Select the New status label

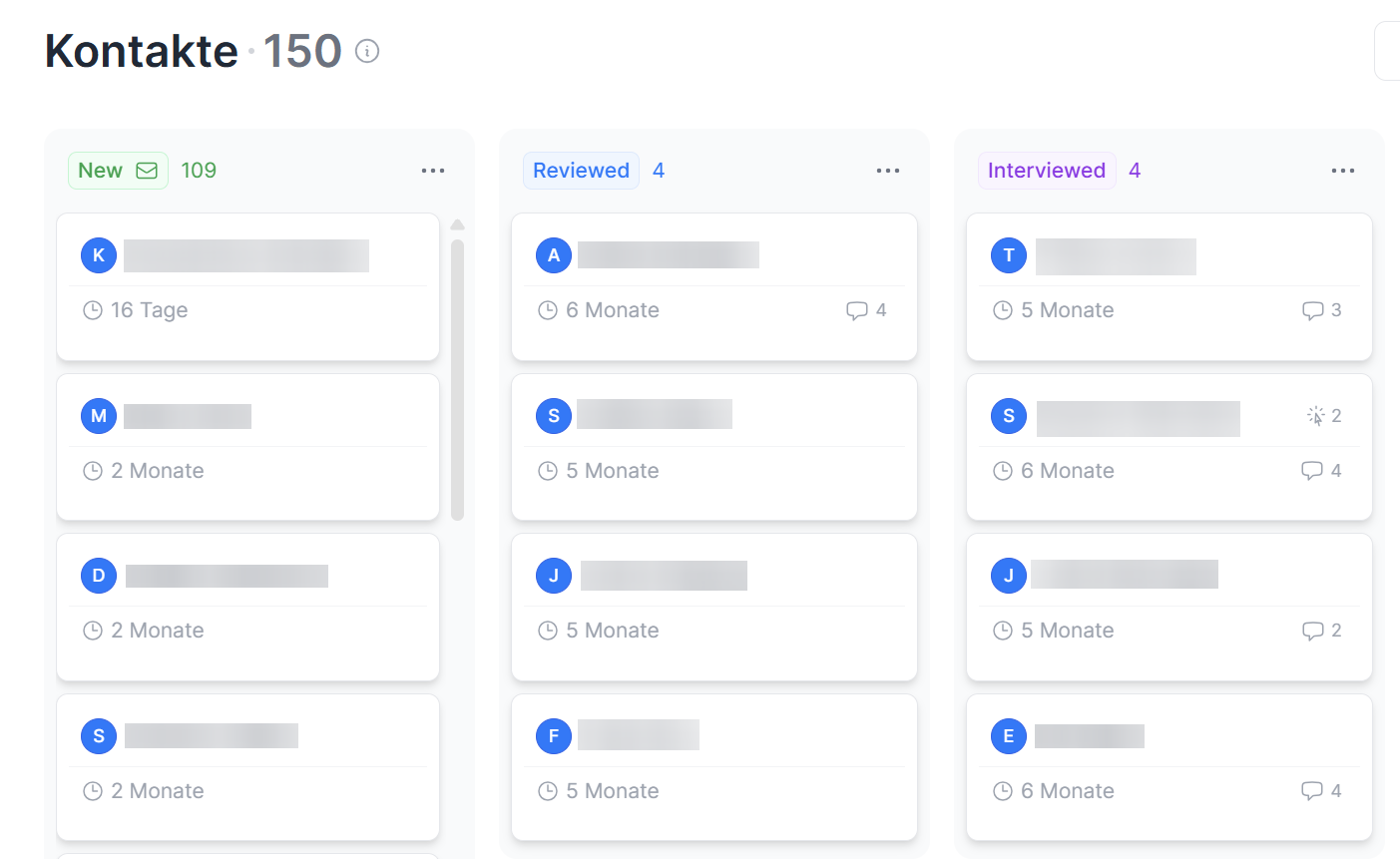100,171
